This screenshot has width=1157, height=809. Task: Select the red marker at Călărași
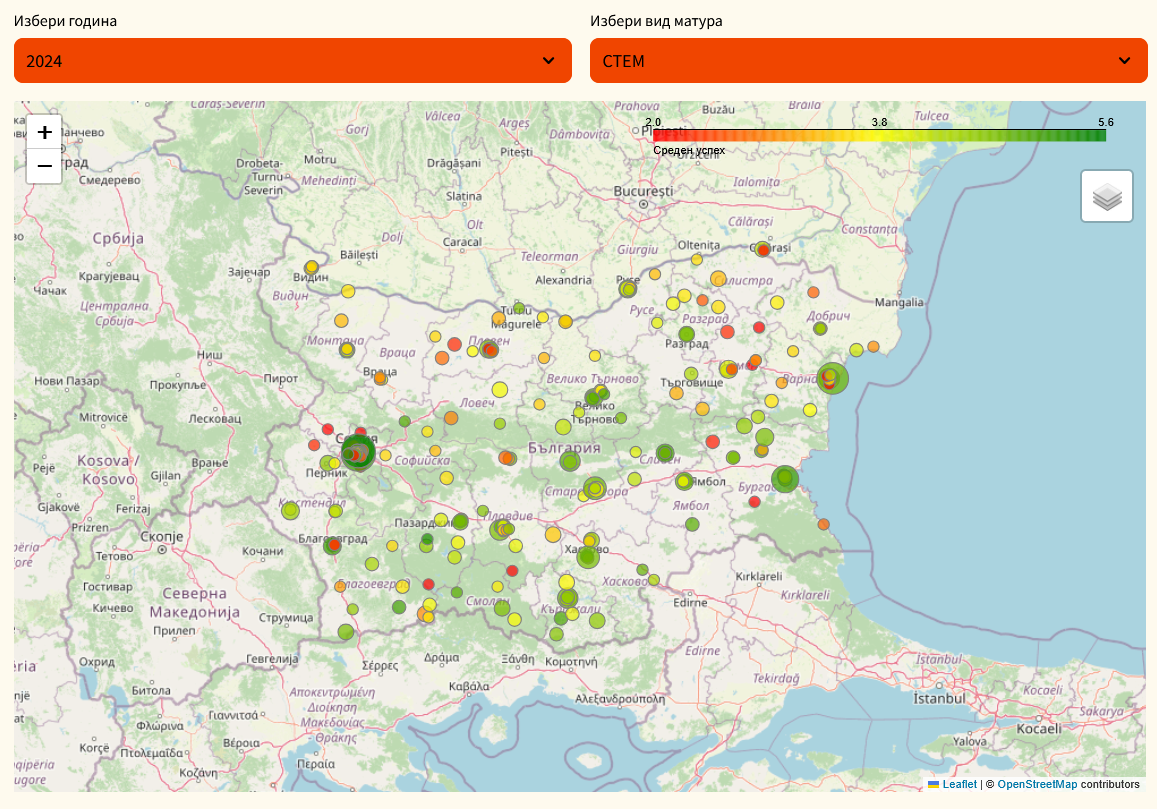point(763,250)
